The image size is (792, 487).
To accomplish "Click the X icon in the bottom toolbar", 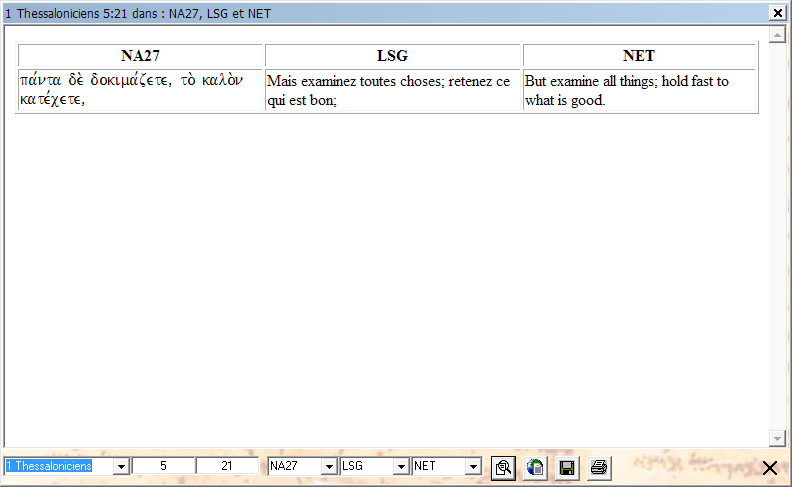I will tap(770, 468).
